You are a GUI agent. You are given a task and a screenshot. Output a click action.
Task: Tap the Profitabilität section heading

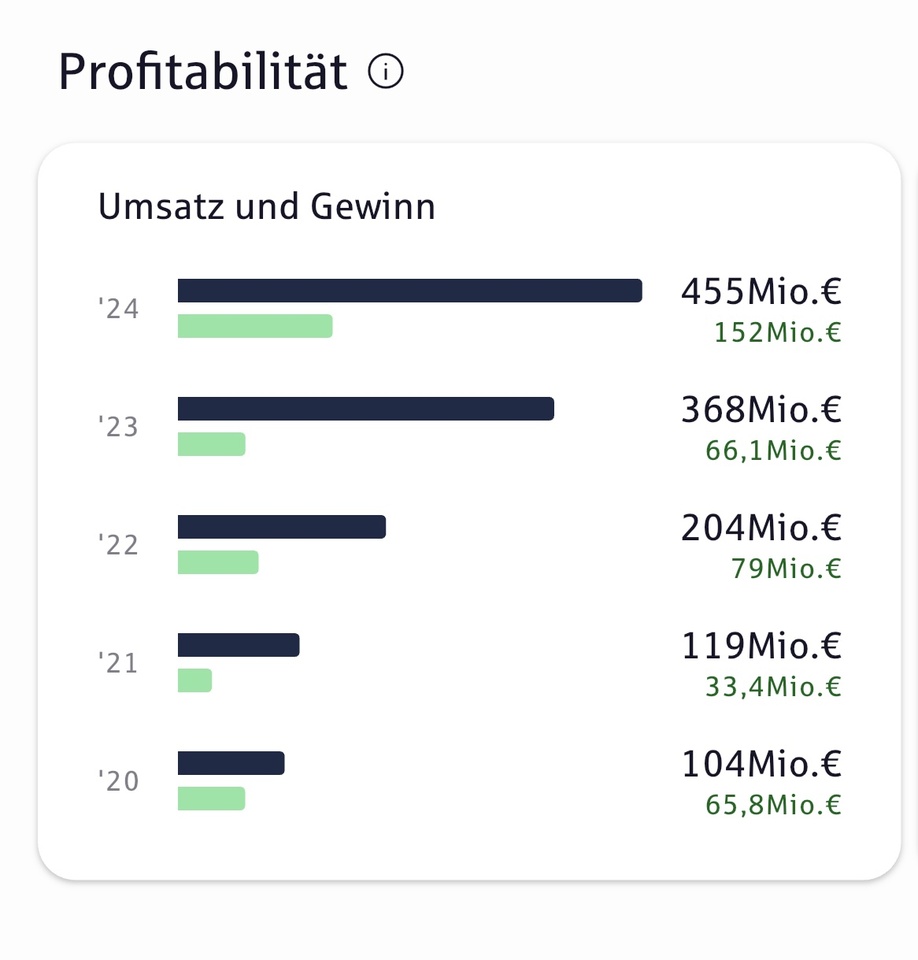click(x=203, y=73)
